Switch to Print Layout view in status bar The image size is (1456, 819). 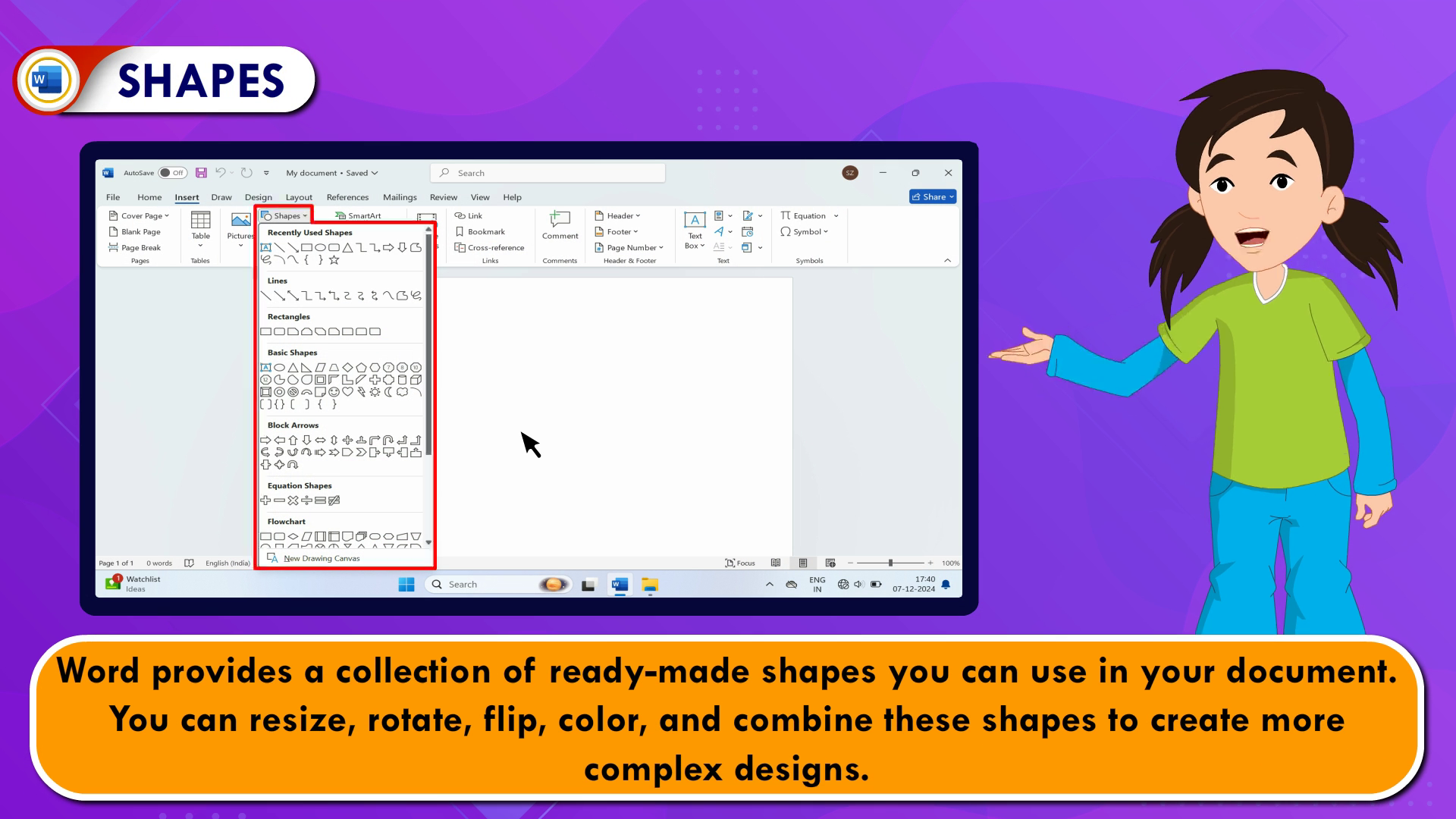(x=803, y=563)
